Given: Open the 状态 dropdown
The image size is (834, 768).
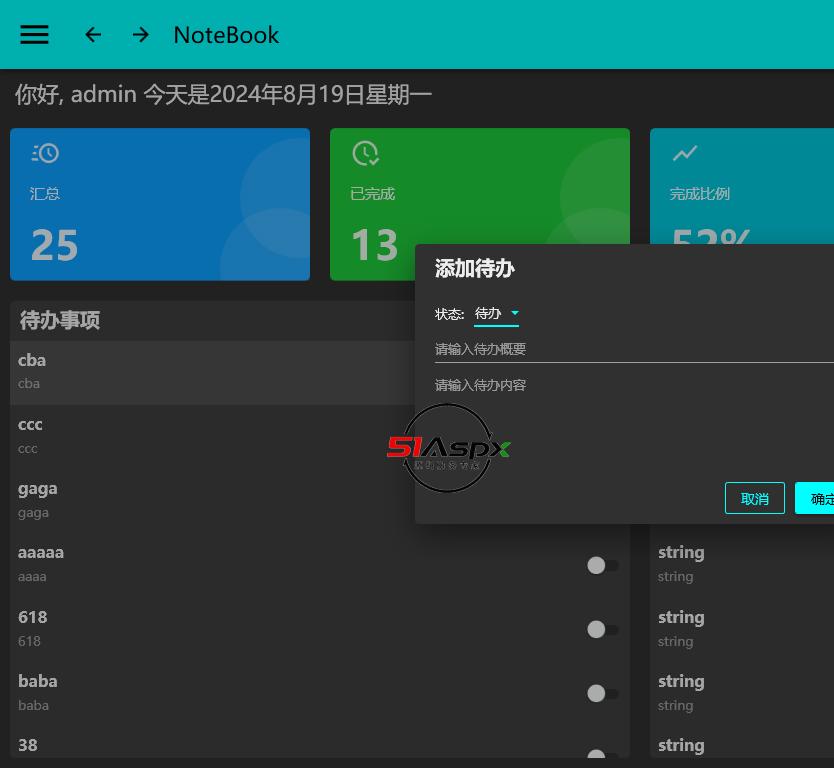Looking at the screenshot, I should (x=495, y=314).
